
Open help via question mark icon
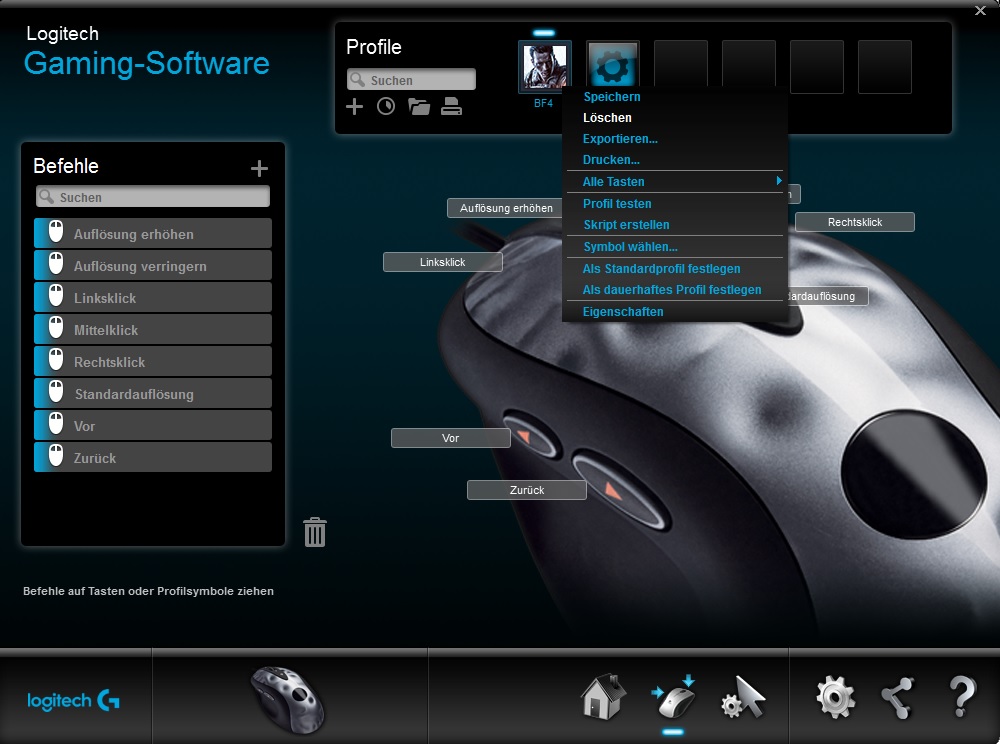coord(962,697)
